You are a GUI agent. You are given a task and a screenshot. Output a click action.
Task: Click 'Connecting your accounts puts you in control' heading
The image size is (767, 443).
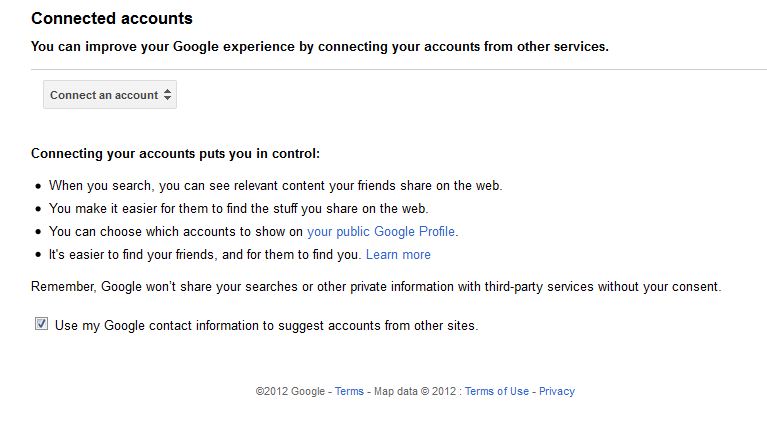(x=175, y=154)
